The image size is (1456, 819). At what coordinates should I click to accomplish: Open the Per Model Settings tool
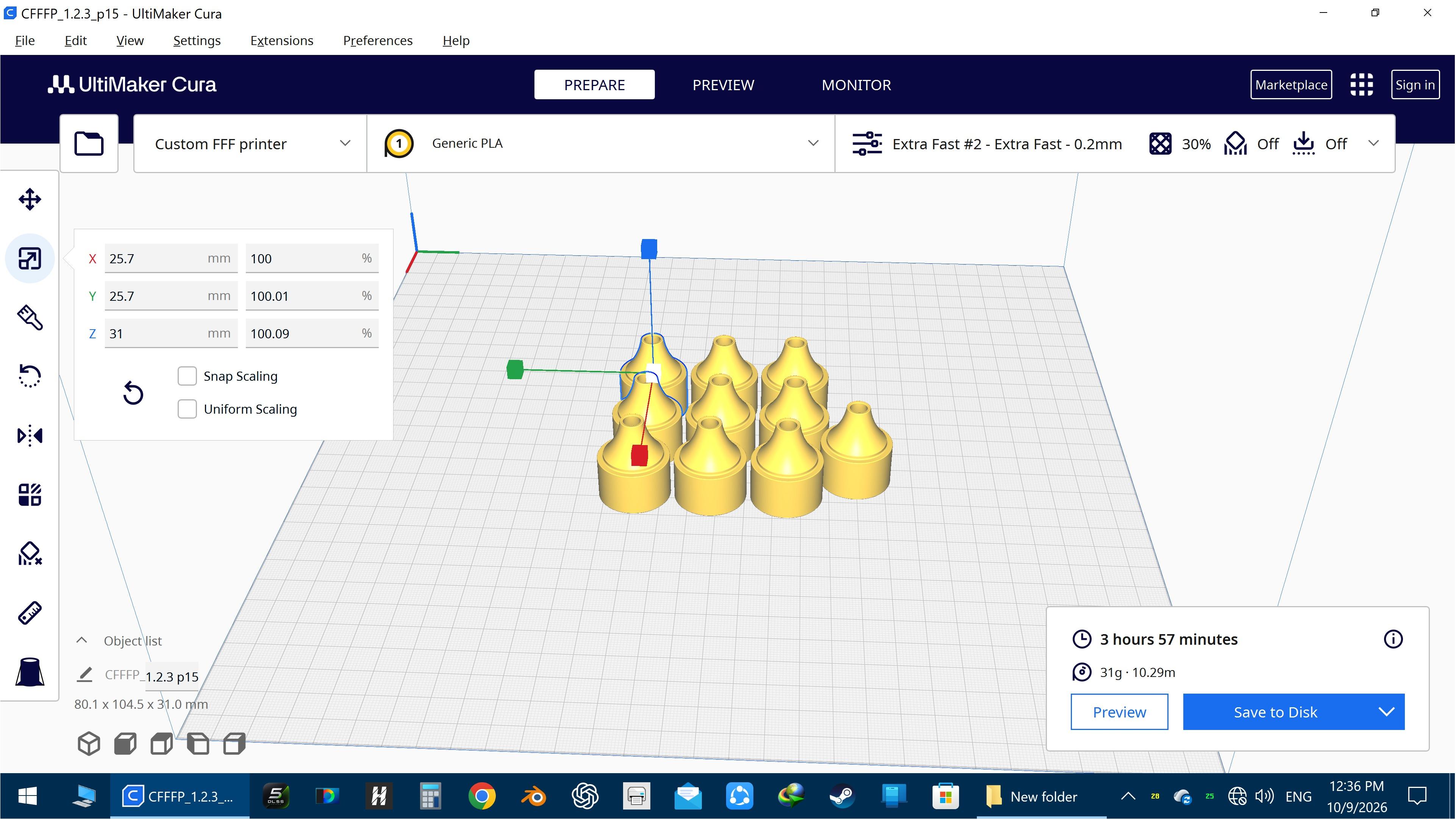(x=30, y=495)
